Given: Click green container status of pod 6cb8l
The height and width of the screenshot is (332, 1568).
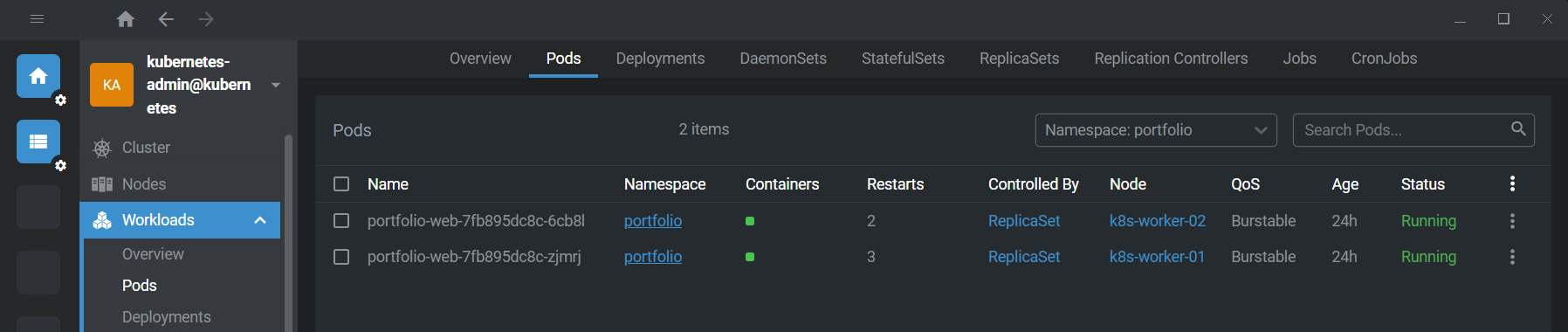Looking at the screenshot, I should coord(750,221).
